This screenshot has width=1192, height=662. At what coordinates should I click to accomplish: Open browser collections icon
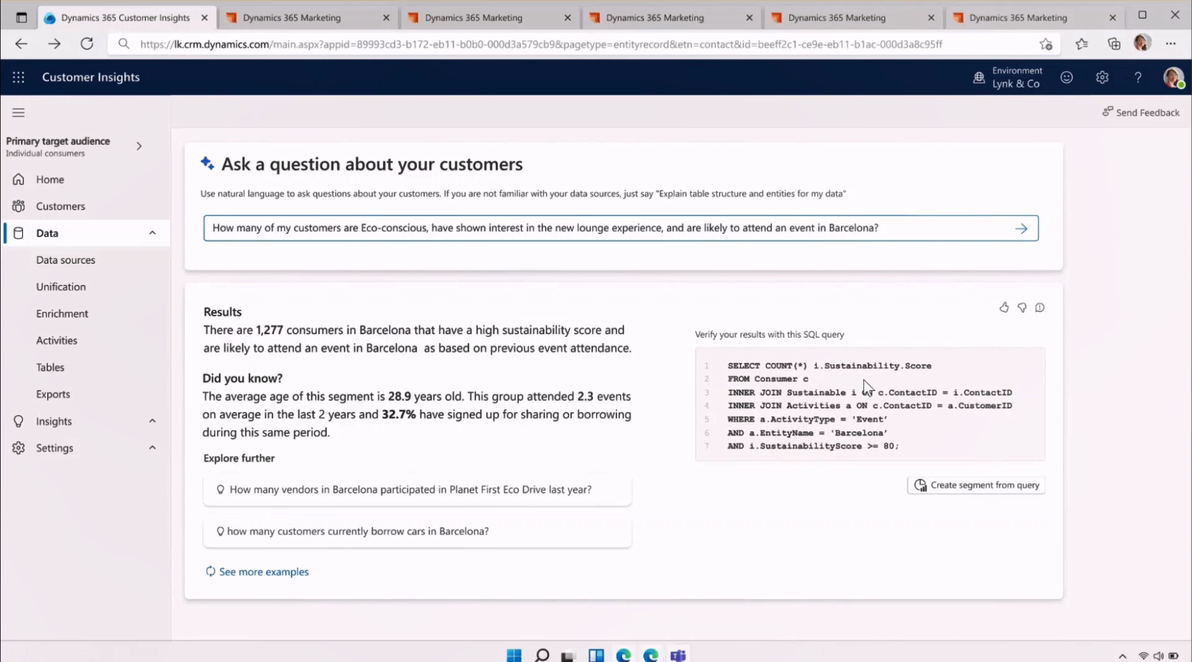pyautogui.click(x=1114, y=44)
